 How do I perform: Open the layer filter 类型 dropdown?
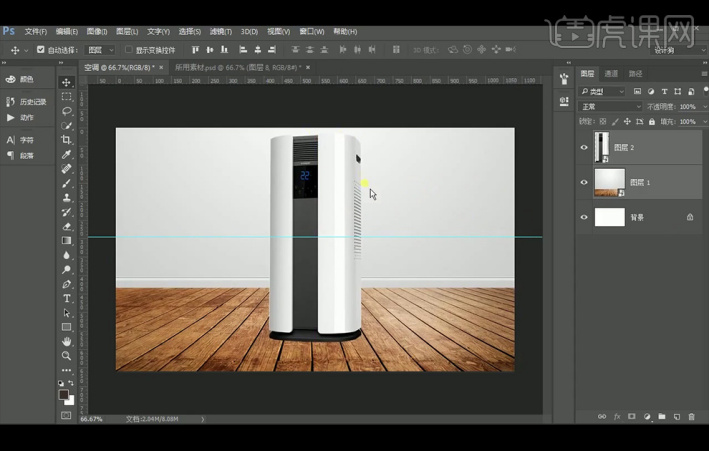point(603,91)
